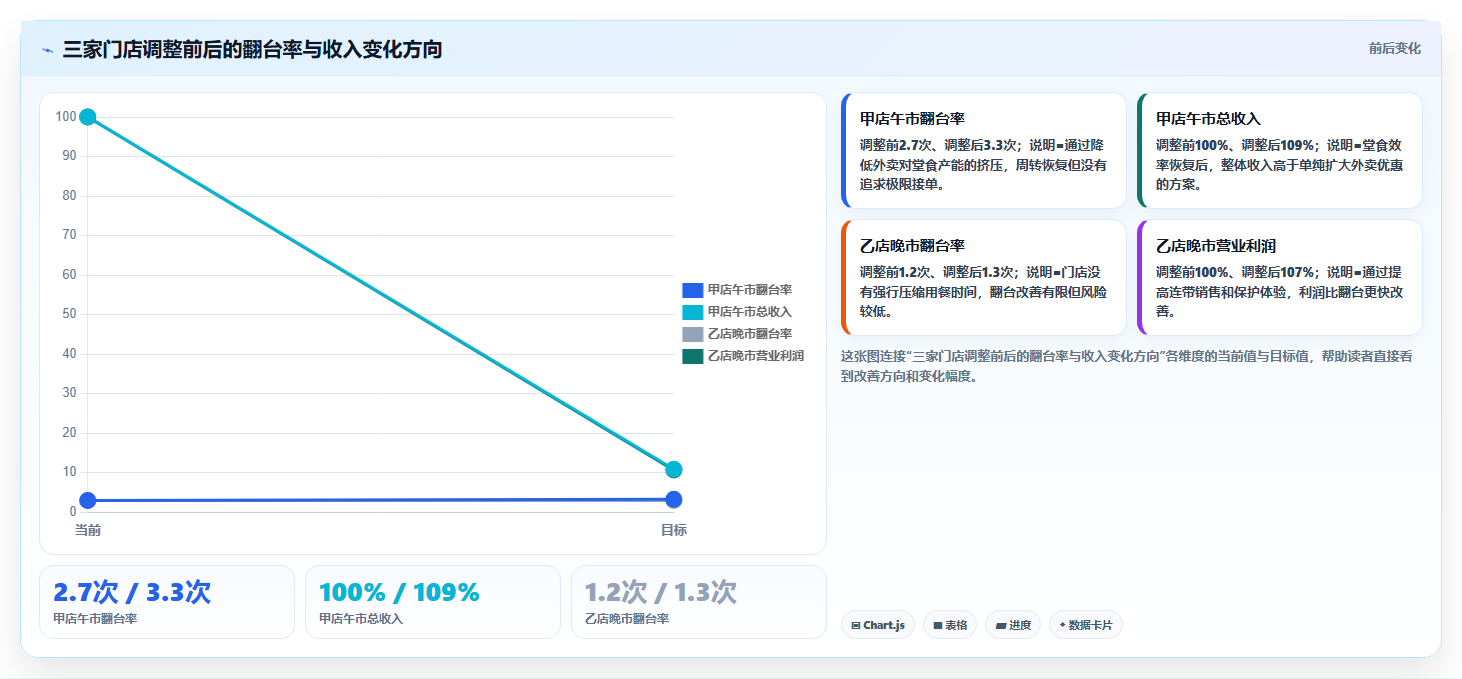
Task: Click the lightning icon beside the chart title
Action: (47, 50)
